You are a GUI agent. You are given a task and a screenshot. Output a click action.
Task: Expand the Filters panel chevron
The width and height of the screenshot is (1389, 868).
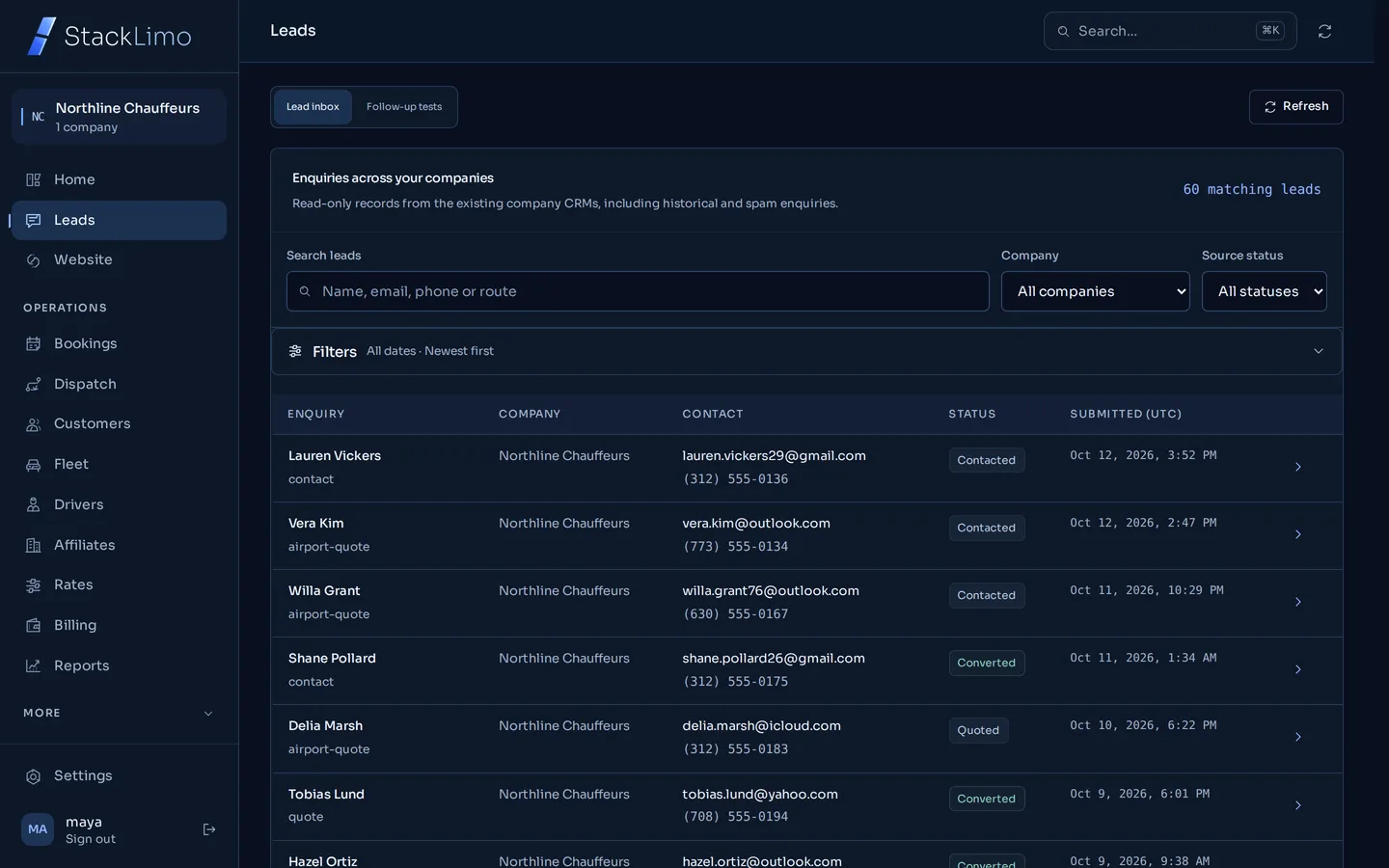click(1319, 351)
